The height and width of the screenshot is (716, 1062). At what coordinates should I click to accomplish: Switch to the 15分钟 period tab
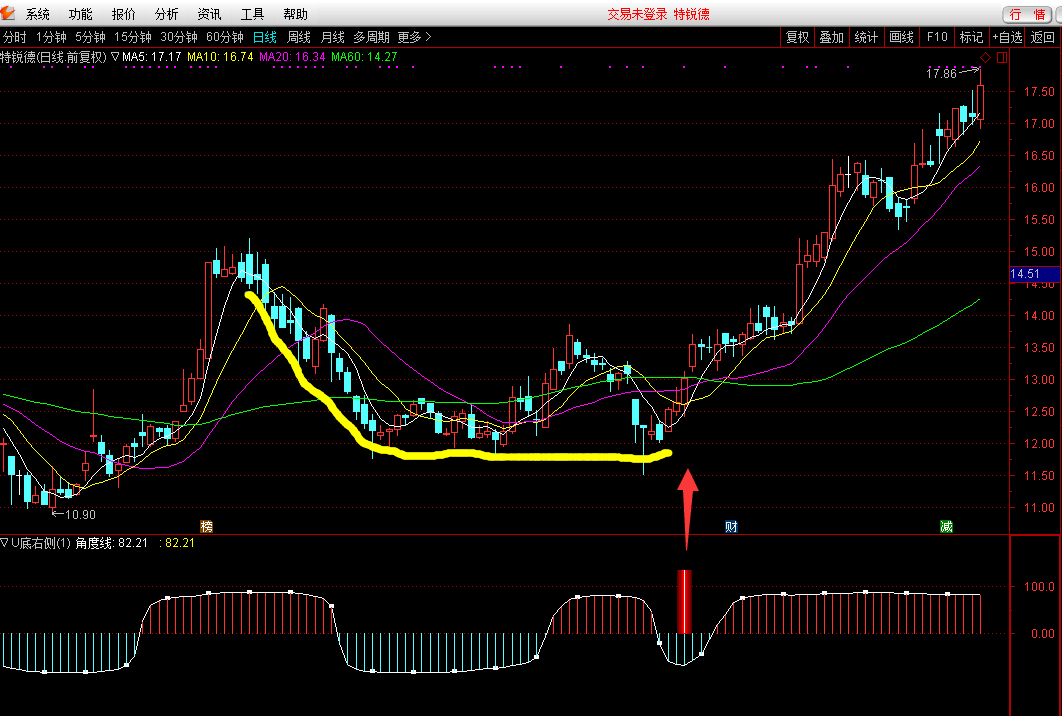(133, 37)
